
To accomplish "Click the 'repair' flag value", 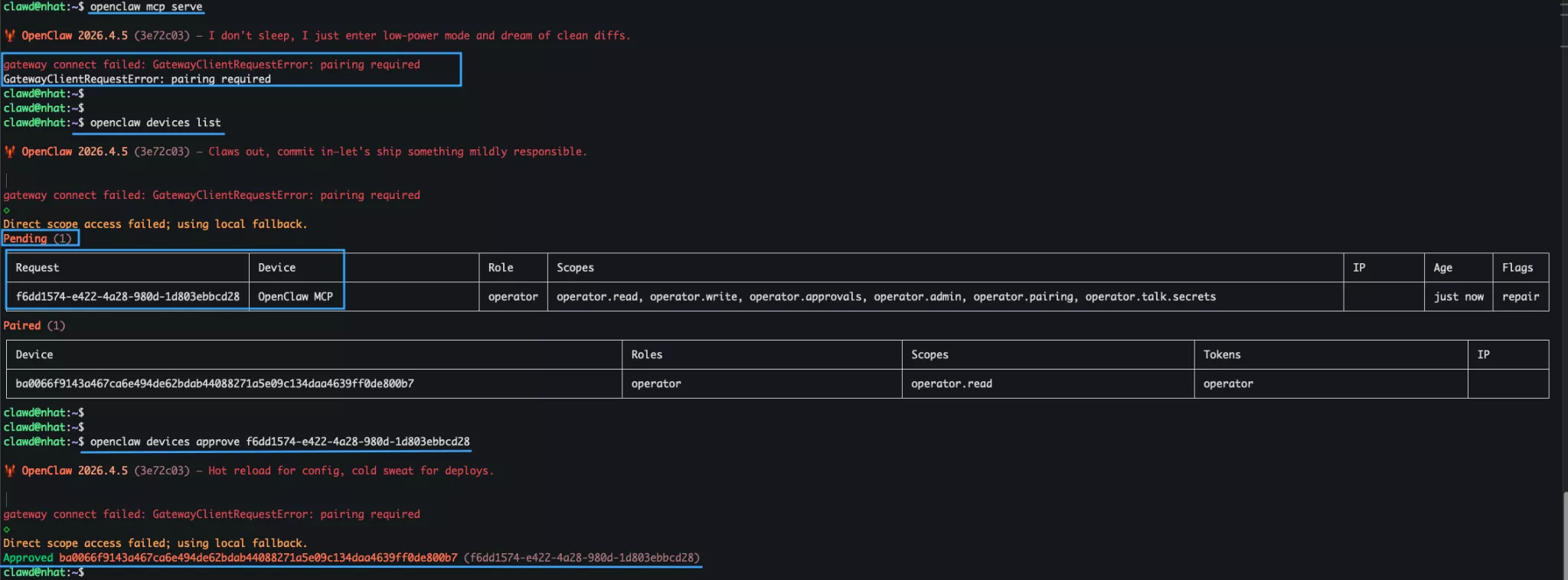I will click(x=1520, y=297).
